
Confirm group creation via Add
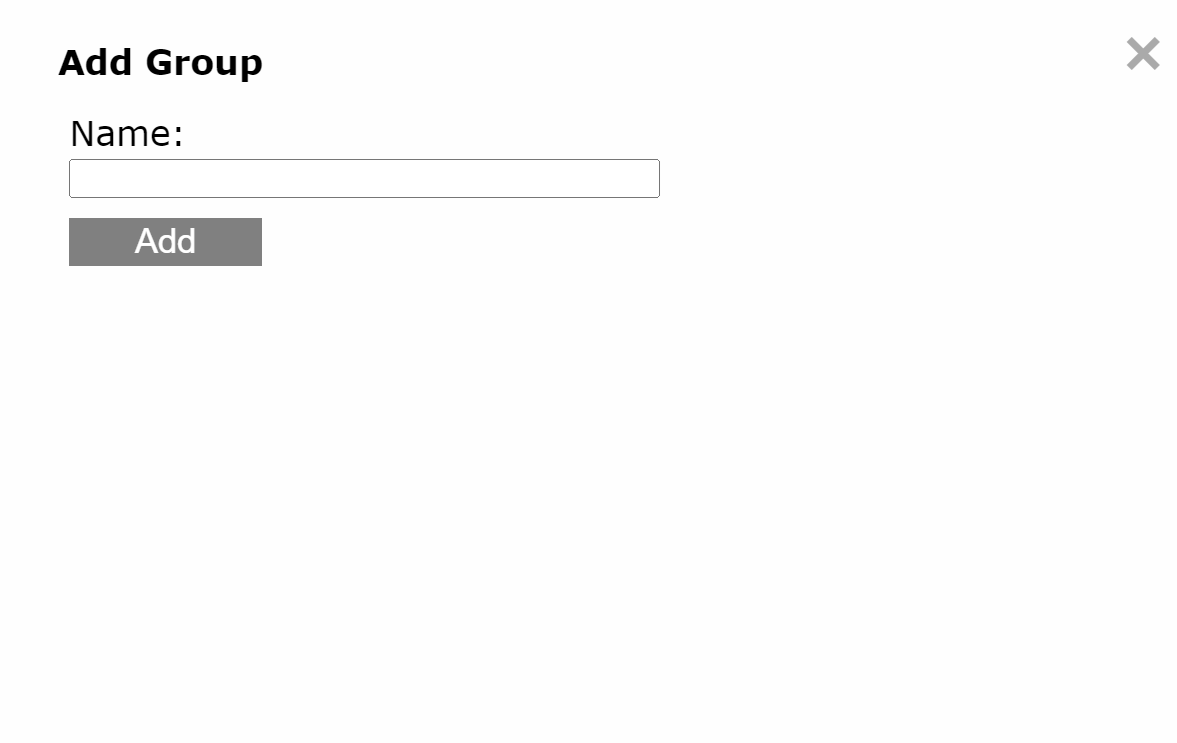(x=165, y=242)
